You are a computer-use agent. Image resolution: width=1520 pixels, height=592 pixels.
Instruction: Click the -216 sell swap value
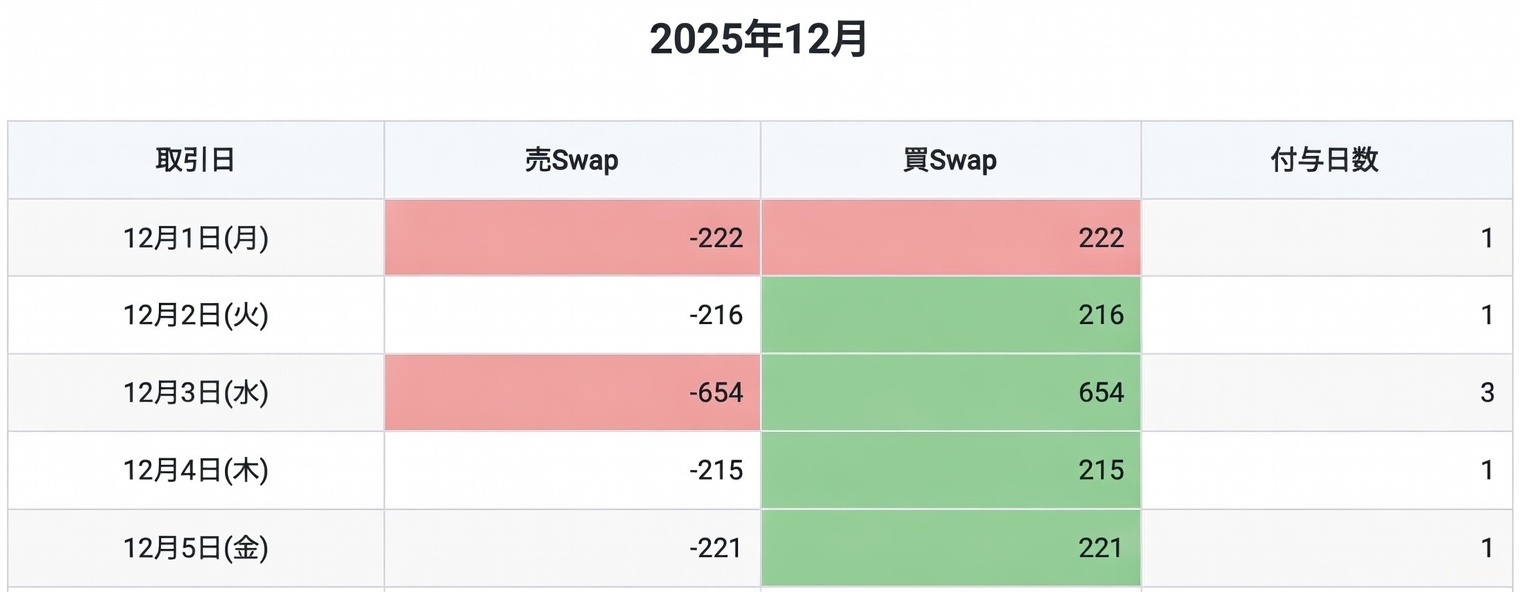point(716,316)
